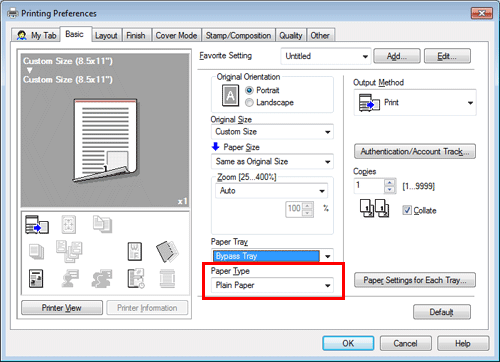The height and width of the screenshot is (362, 500).
Task: Click the grayed page icon with four arrows
Action: tap(69, 224)
